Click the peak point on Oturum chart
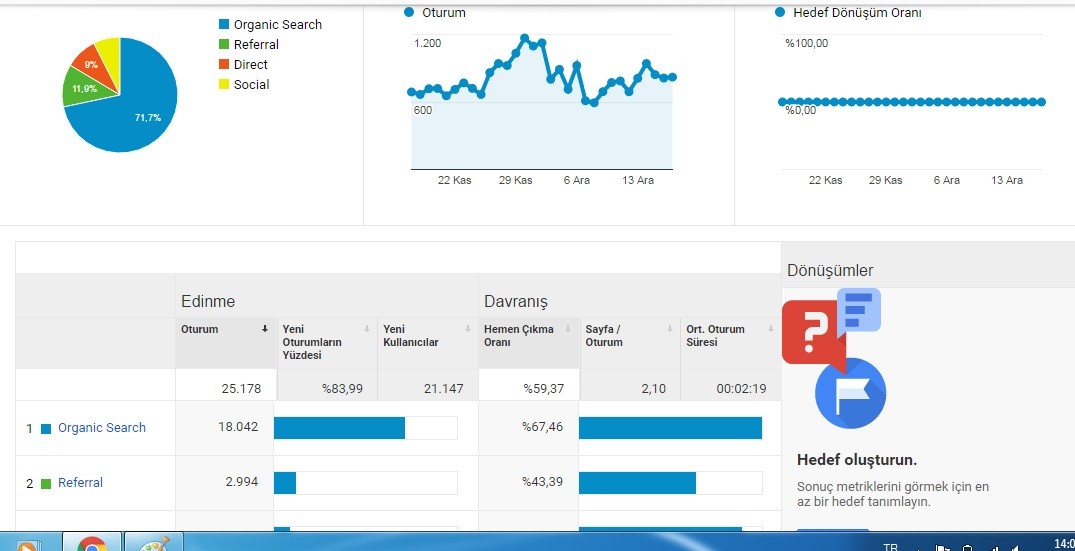The width and height of the screenshot is (1075, 551). [x=524, y=38]
